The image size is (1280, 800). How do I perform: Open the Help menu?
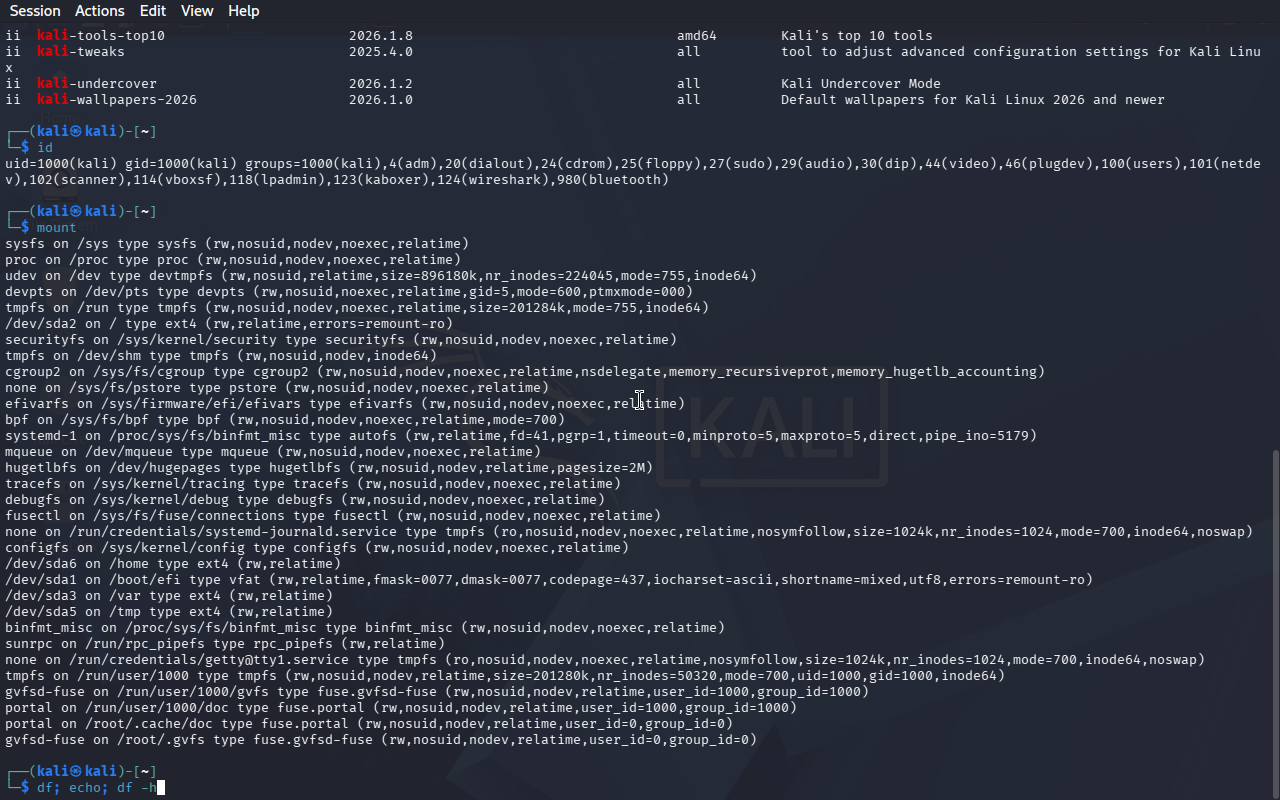click(243, 11)
